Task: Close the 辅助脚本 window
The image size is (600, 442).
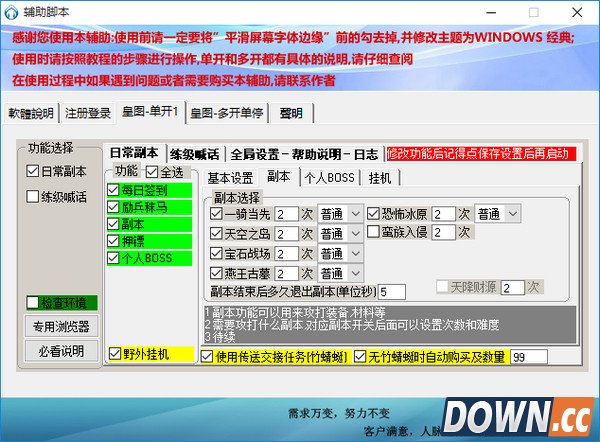Action: [x=577, y=13]
